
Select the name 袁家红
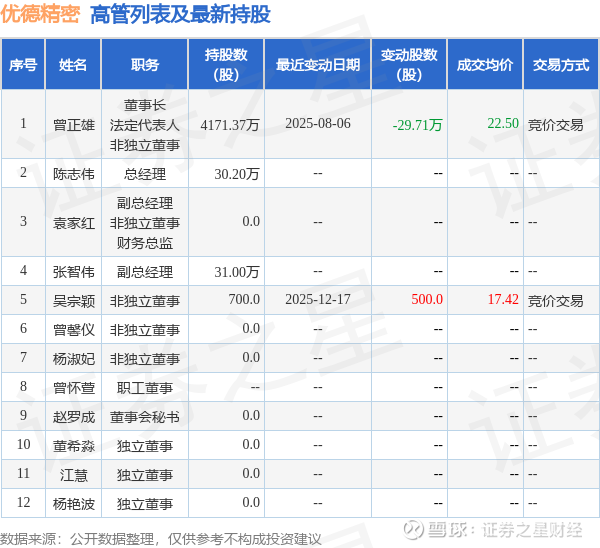click(73, 223)
